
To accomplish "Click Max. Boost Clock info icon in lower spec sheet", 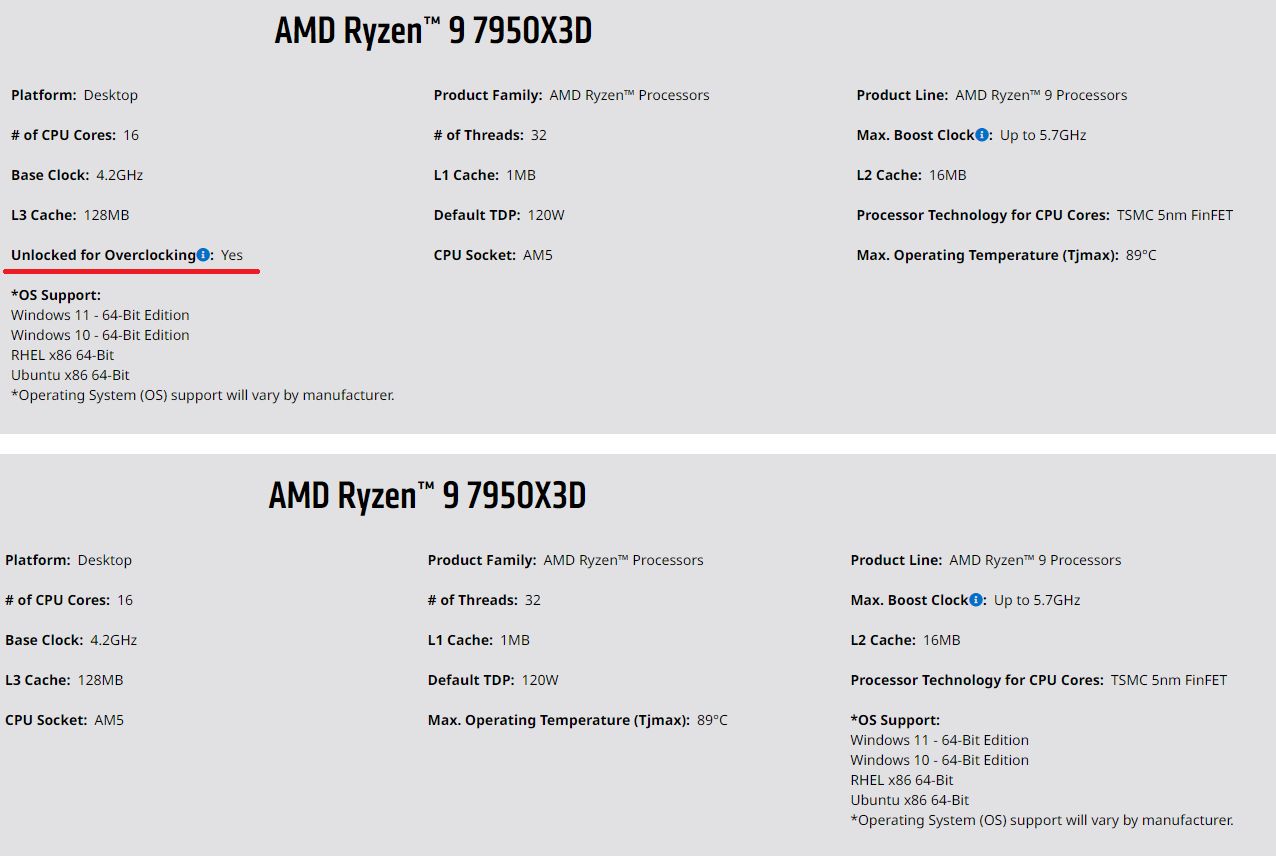I will 976,600.
